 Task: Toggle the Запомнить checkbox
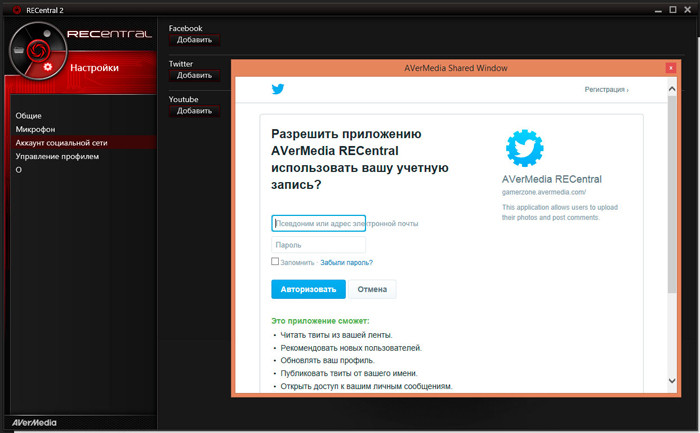click(275, 262)
